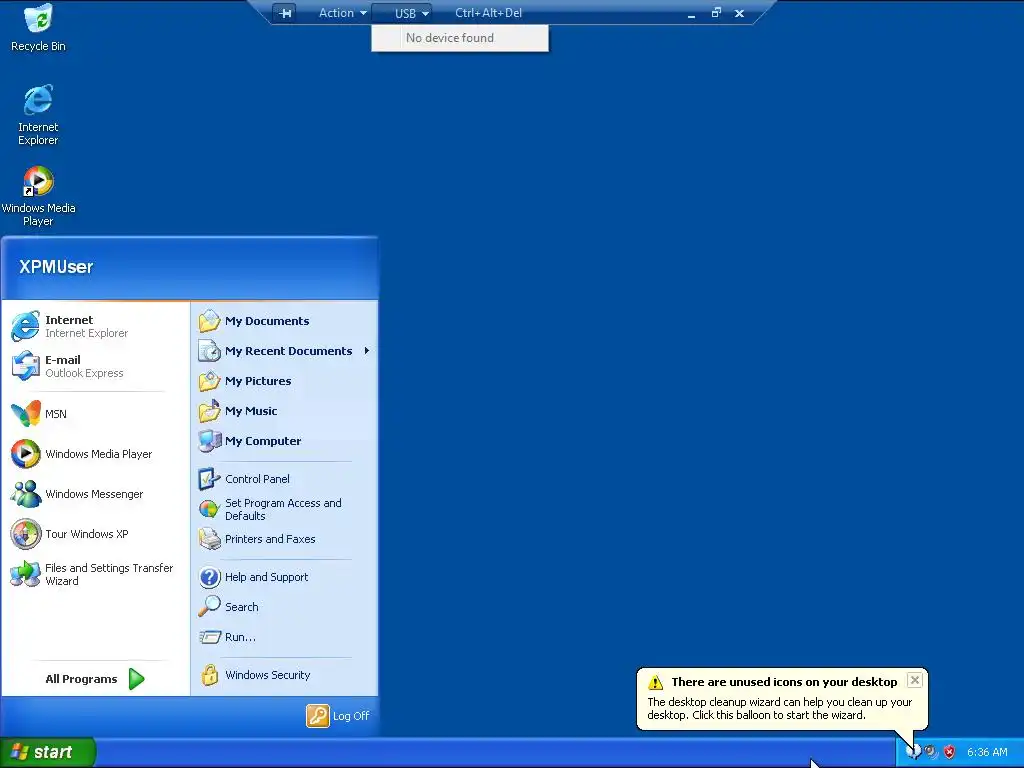Open My Pictures folder

pos(285,381)
